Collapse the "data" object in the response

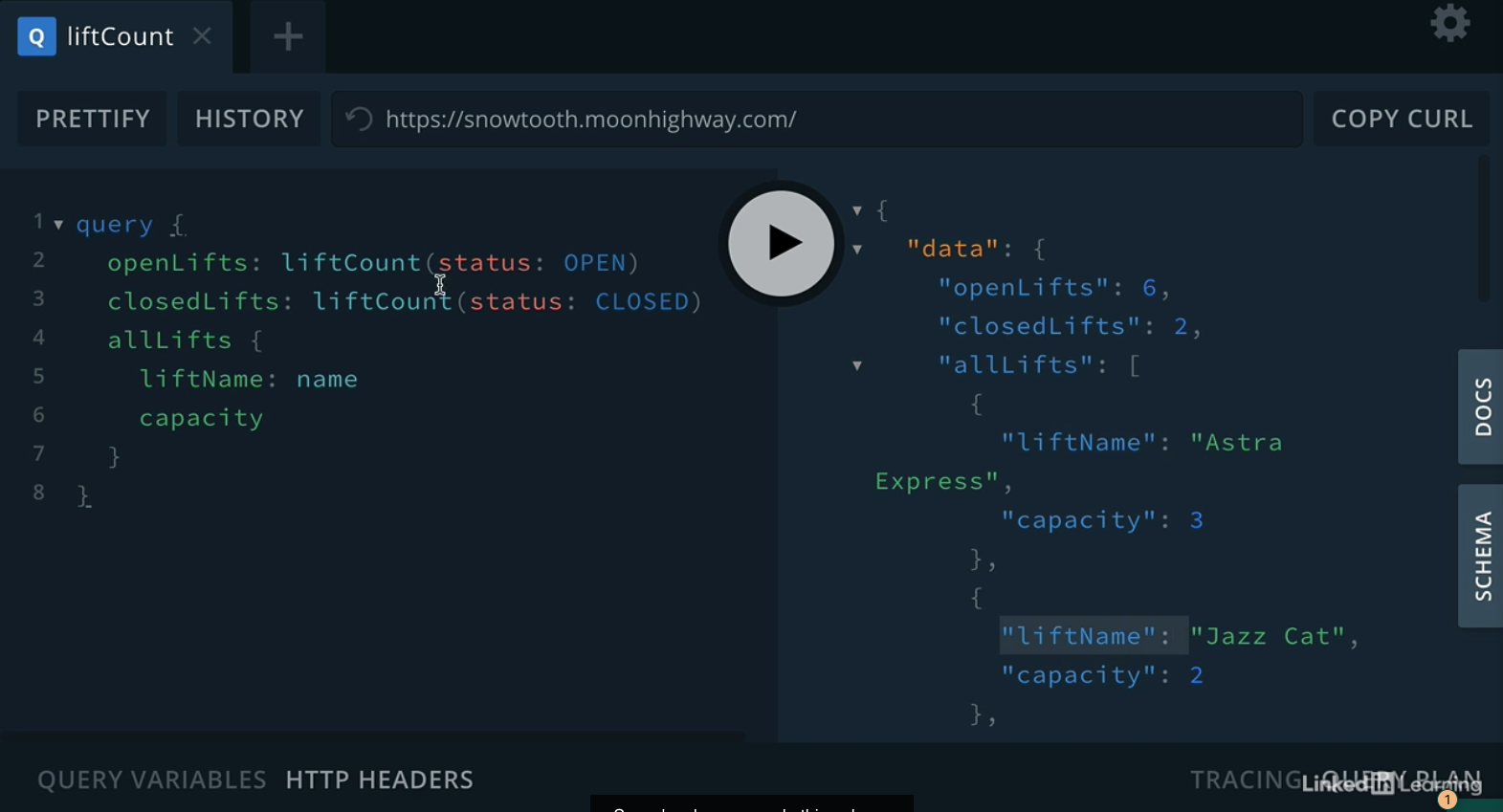coord(857,250)
